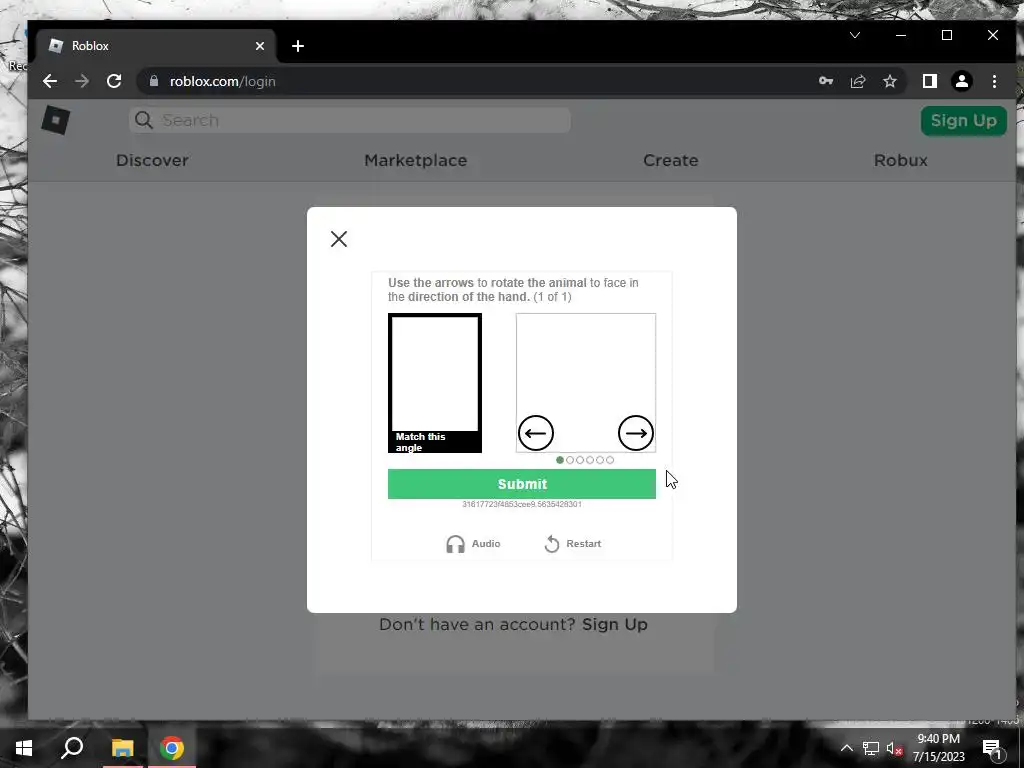This screenshot has height=768, width=1024.
Task: Click into the Roblox Search field
Action: click(x=350, y=120)
